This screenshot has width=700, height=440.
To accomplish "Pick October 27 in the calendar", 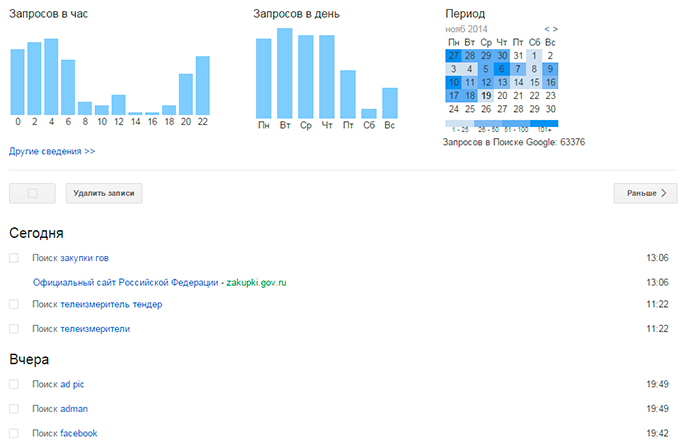I will [x=454, y=56].
